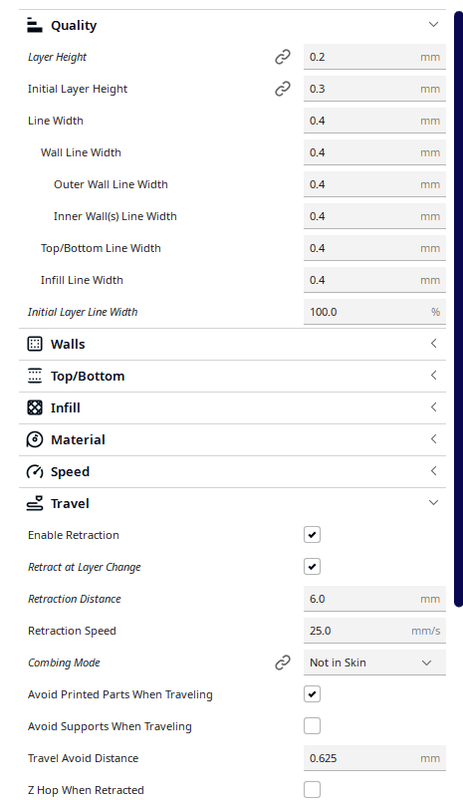Click the Walls section icon
This screenshot has width=463, height=800.
35,344
